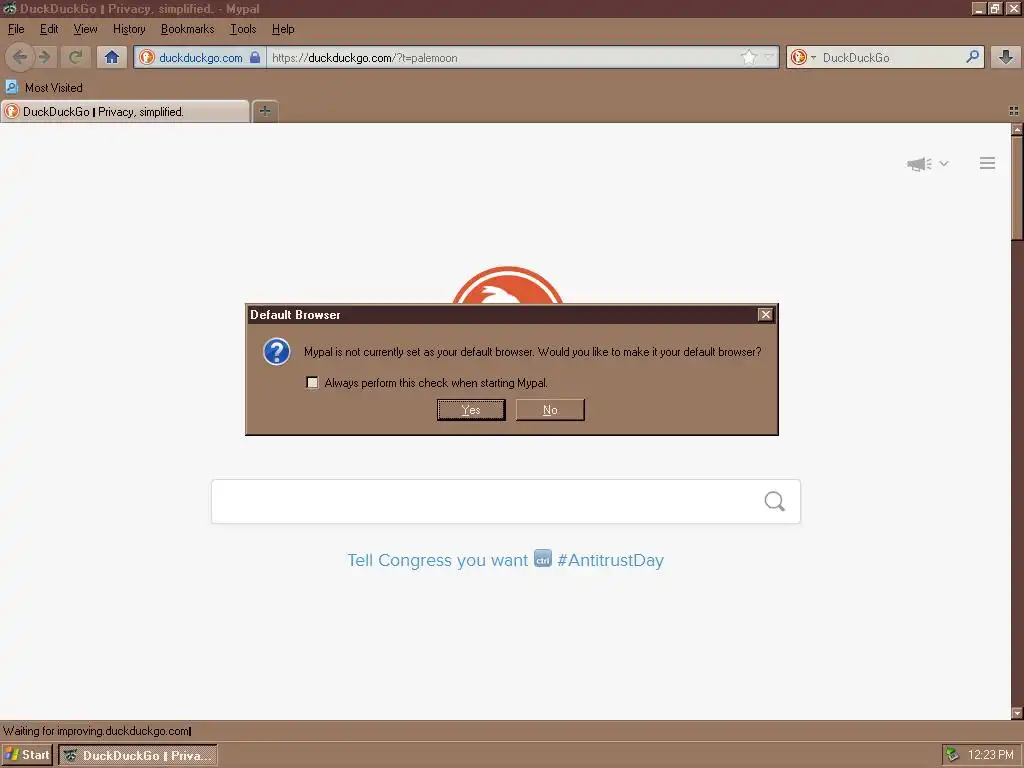Select the DuckDuckGo Privacy, simplified tab
The height and width of the screenshot is (768, 1024).
[x=125, y=112]
